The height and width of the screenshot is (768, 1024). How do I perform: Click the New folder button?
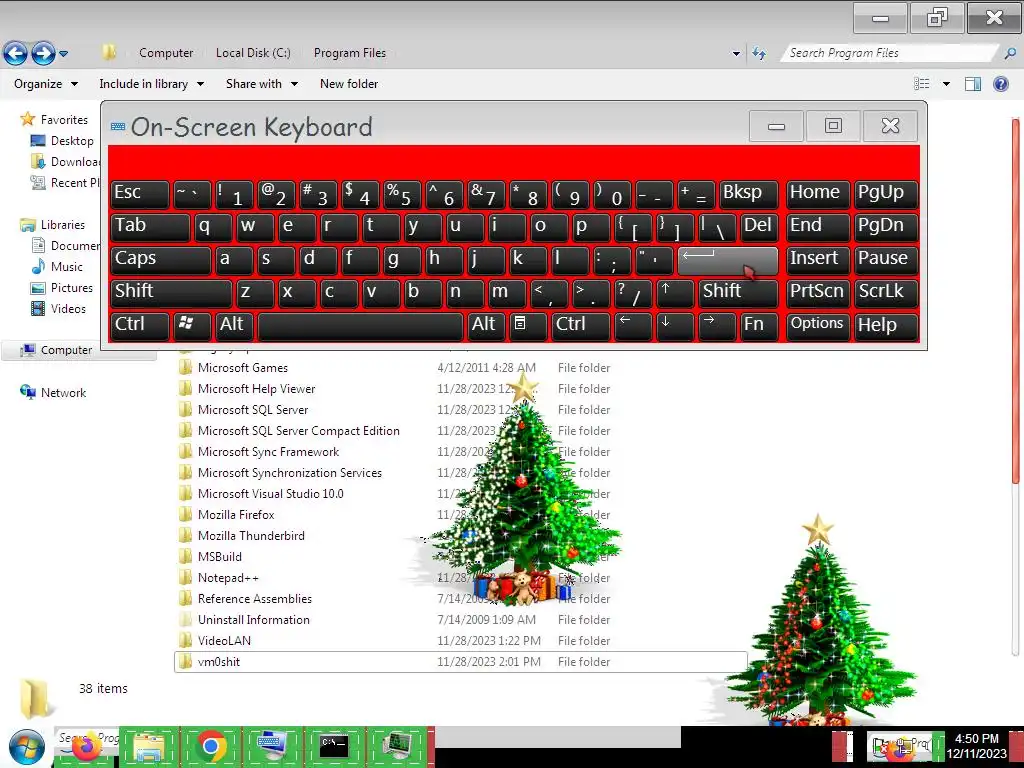click(349, 84)
